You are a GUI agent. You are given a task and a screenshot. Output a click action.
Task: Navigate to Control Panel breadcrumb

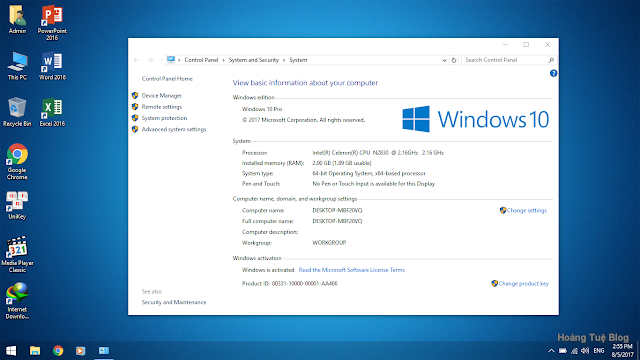(201, 60)
